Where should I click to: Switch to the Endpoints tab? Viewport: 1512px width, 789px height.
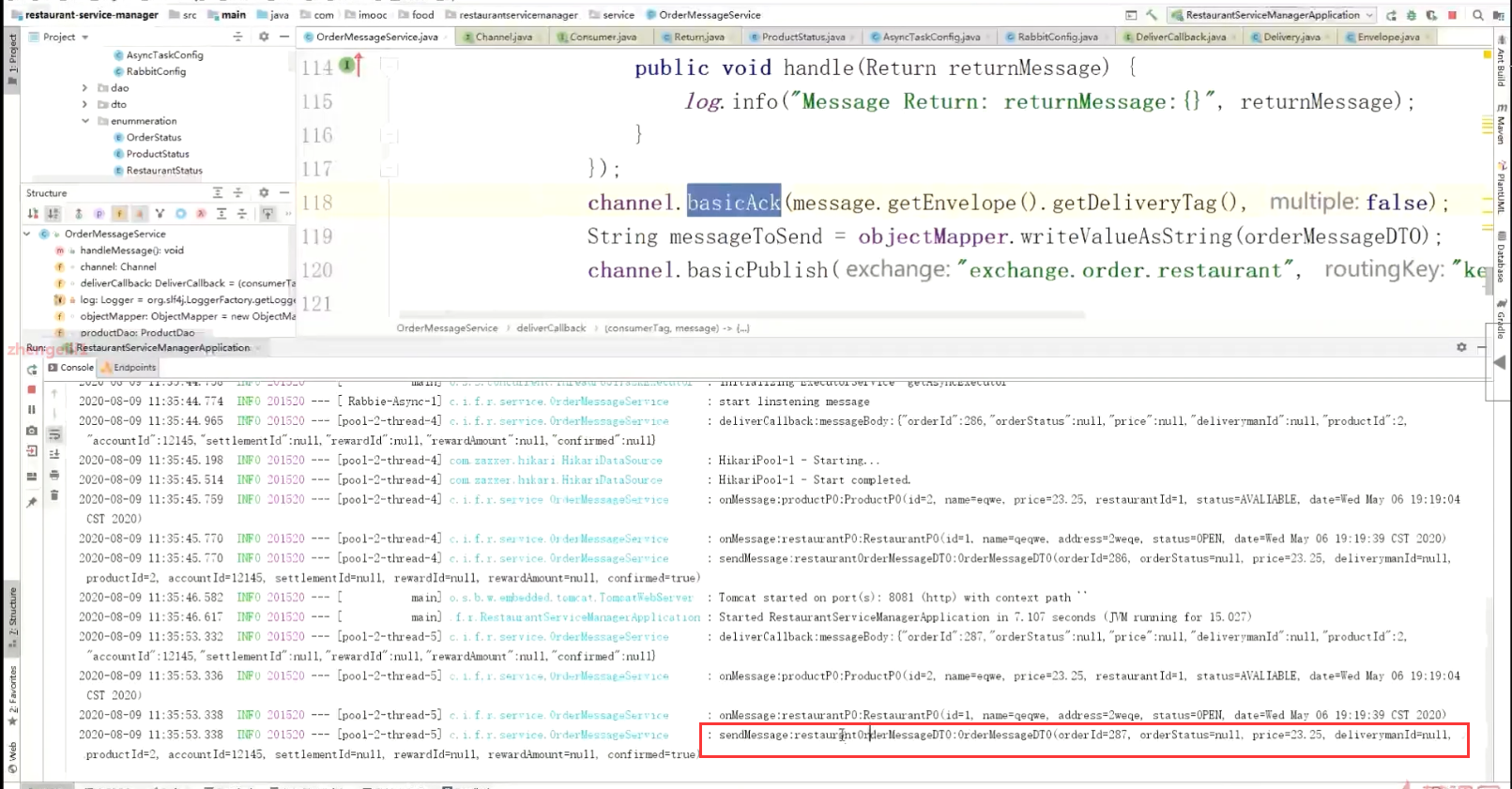pos(129,368)
